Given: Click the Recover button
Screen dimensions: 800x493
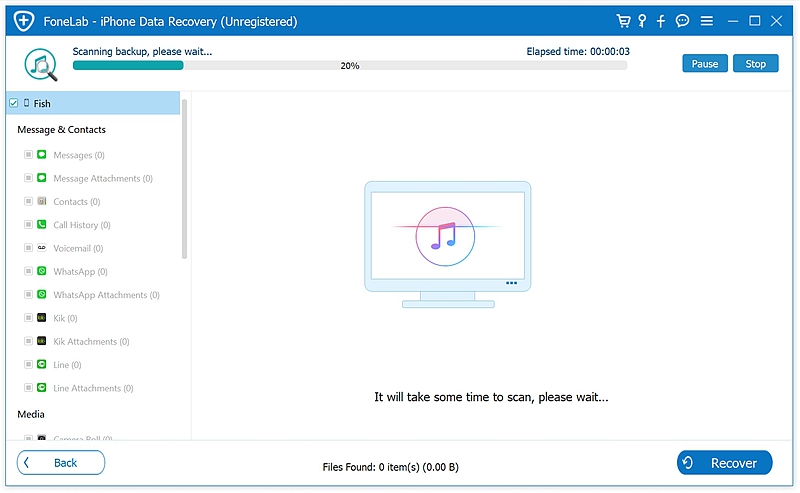Looking at the screenshot, I should [x=724, y=462].
